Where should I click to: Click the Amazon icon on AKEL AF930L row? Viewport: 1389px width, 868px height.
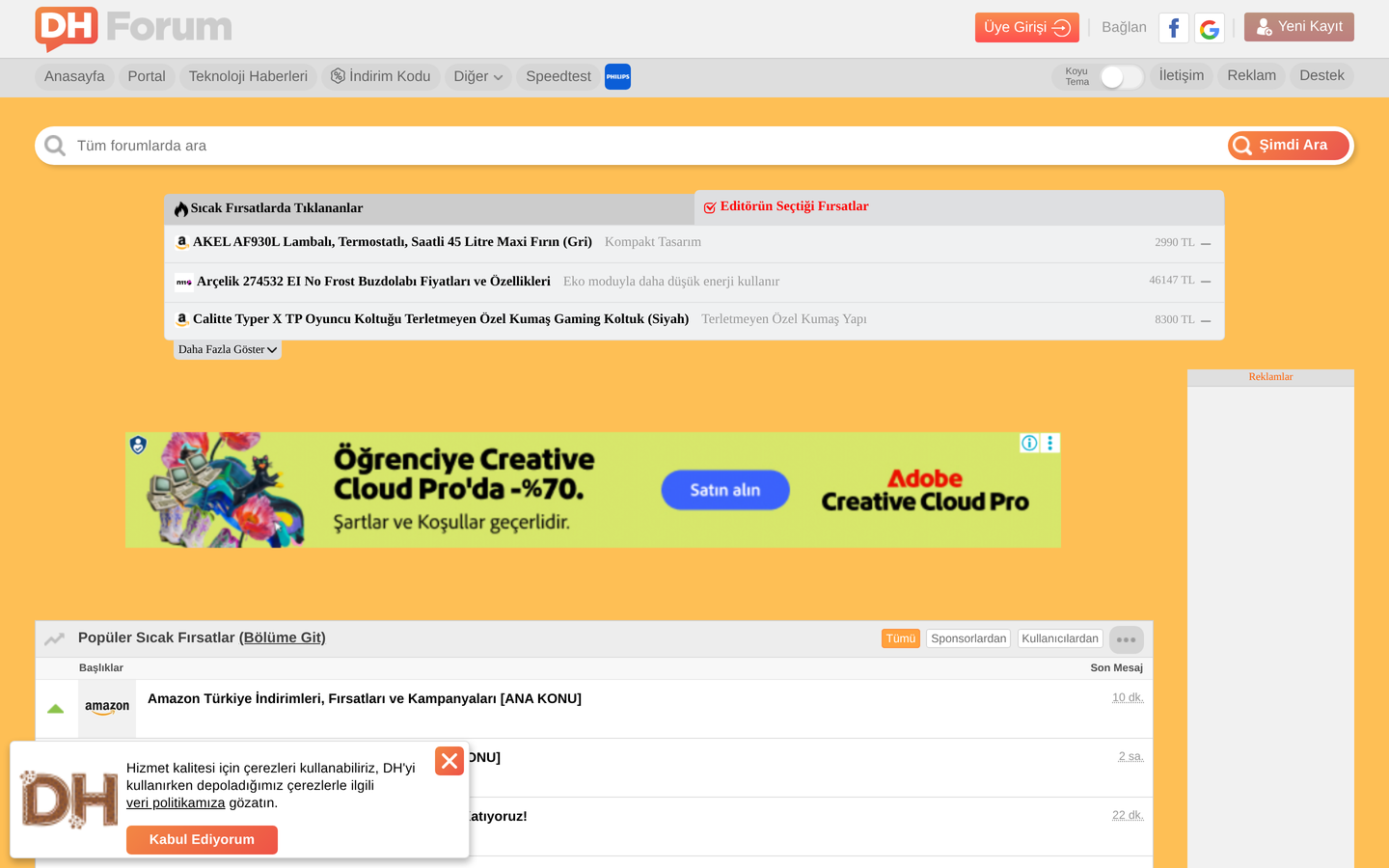point(181,242)
